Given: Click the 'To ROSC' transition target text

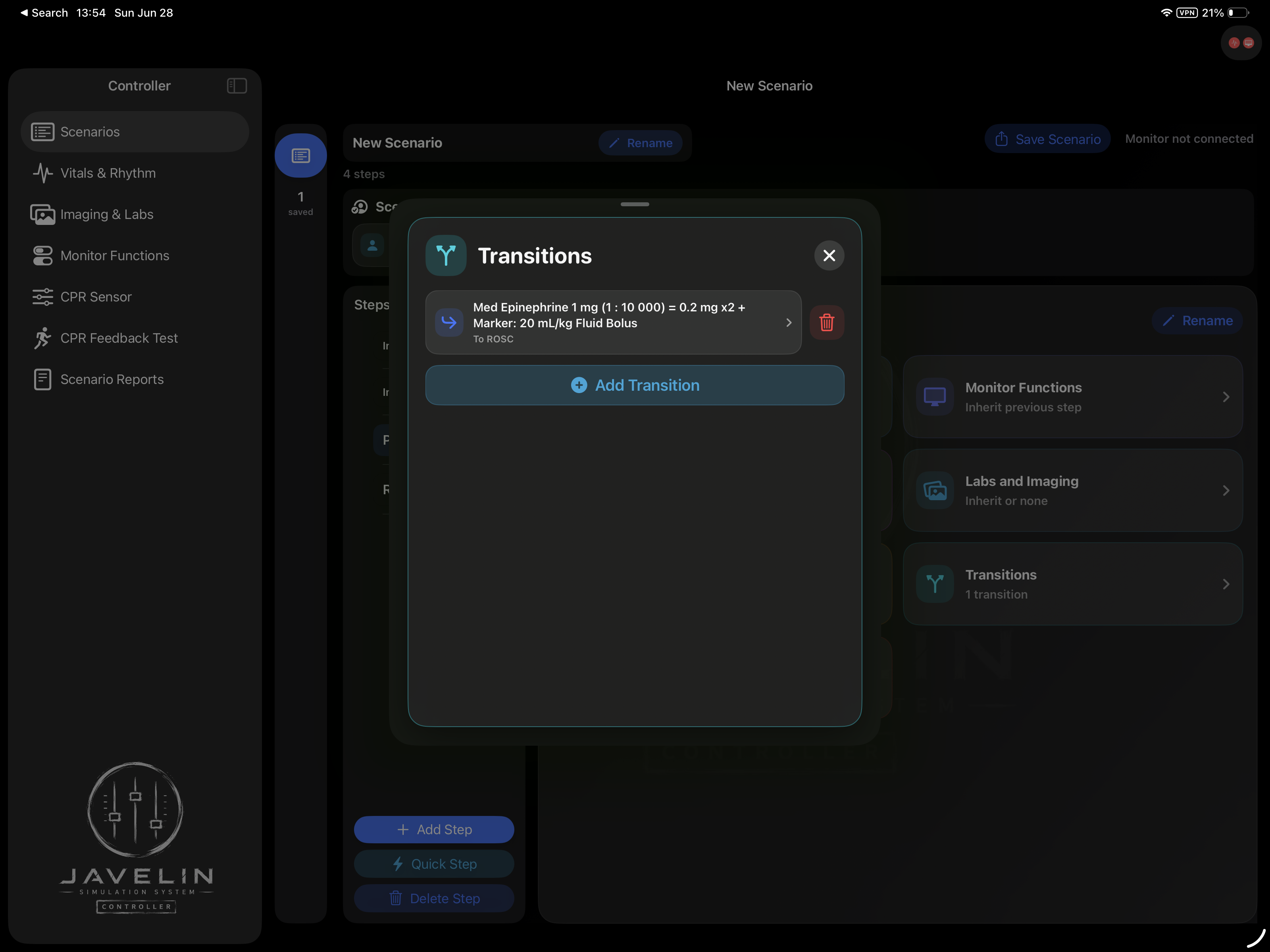Looking at the screenshot, I should 493,339.
